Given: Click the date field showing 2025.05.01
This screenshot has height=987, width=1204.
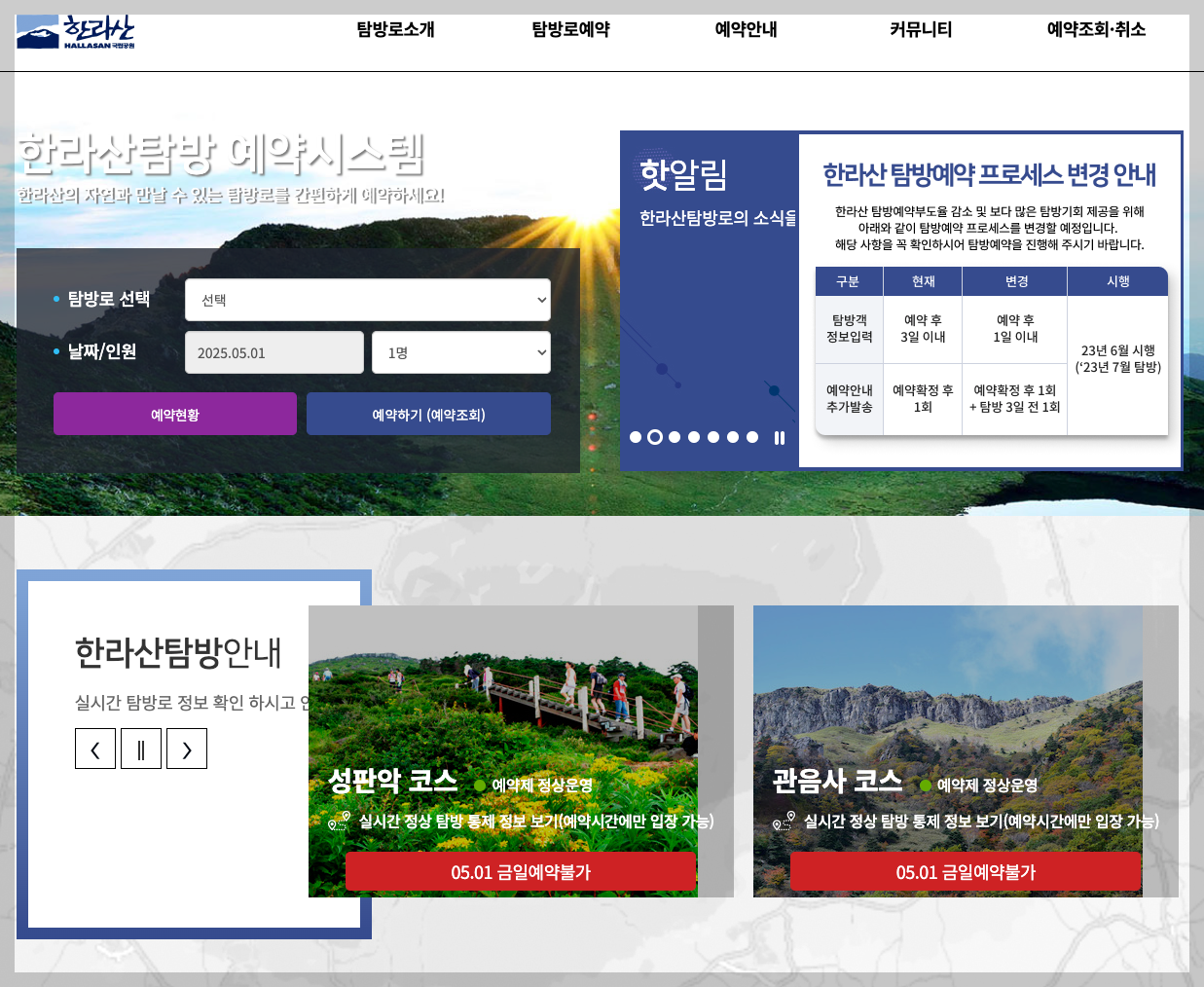Looking at the screenshot, I should click(x=274, y=351).
